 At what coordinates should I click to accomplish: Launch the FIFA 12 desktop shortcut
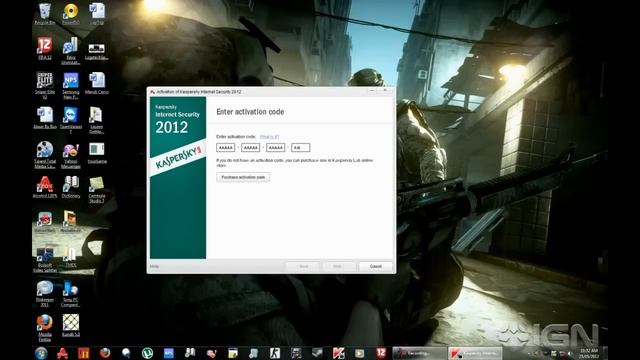[x=44, y=48]
